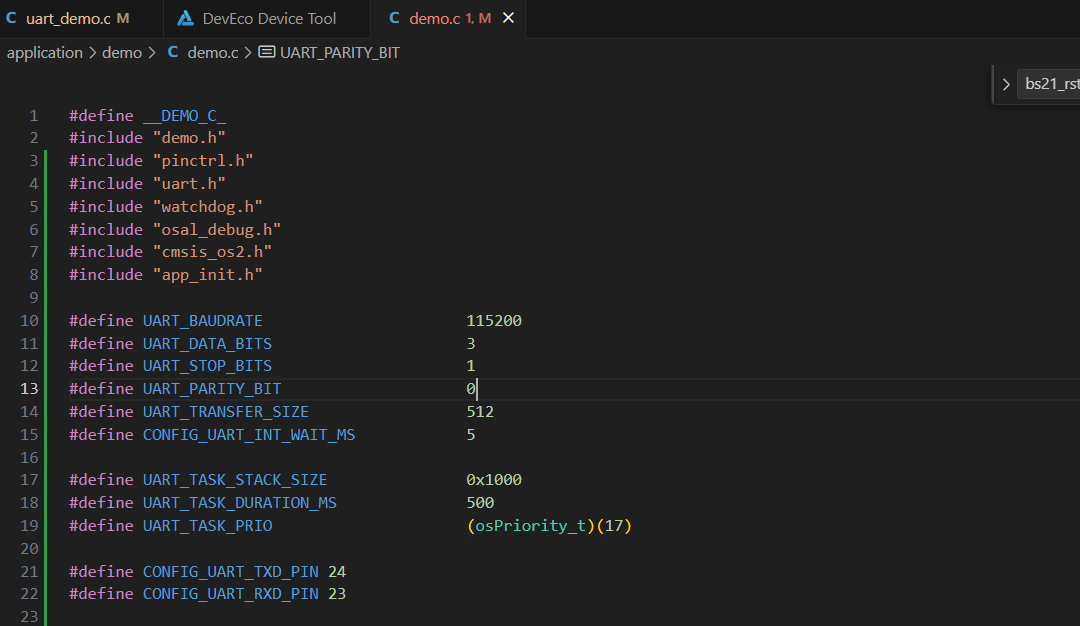This screenshot has width=1080, height=626.
Task: Click the UART_TASK_PRIO macro name
Action: 207,525
